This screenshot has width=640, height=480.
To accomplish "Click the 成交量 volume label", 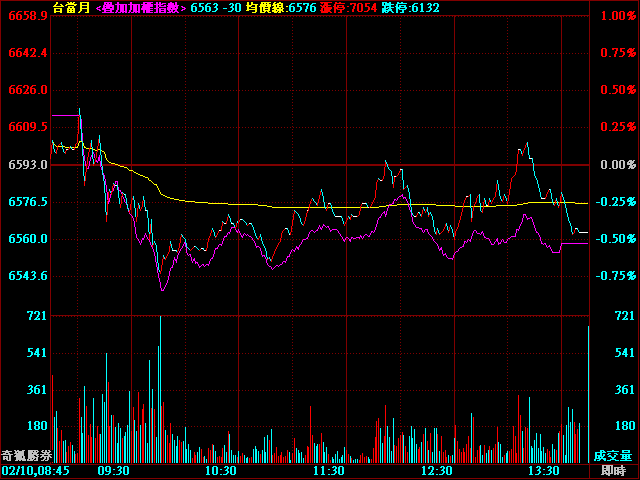I will coord(613,456).
